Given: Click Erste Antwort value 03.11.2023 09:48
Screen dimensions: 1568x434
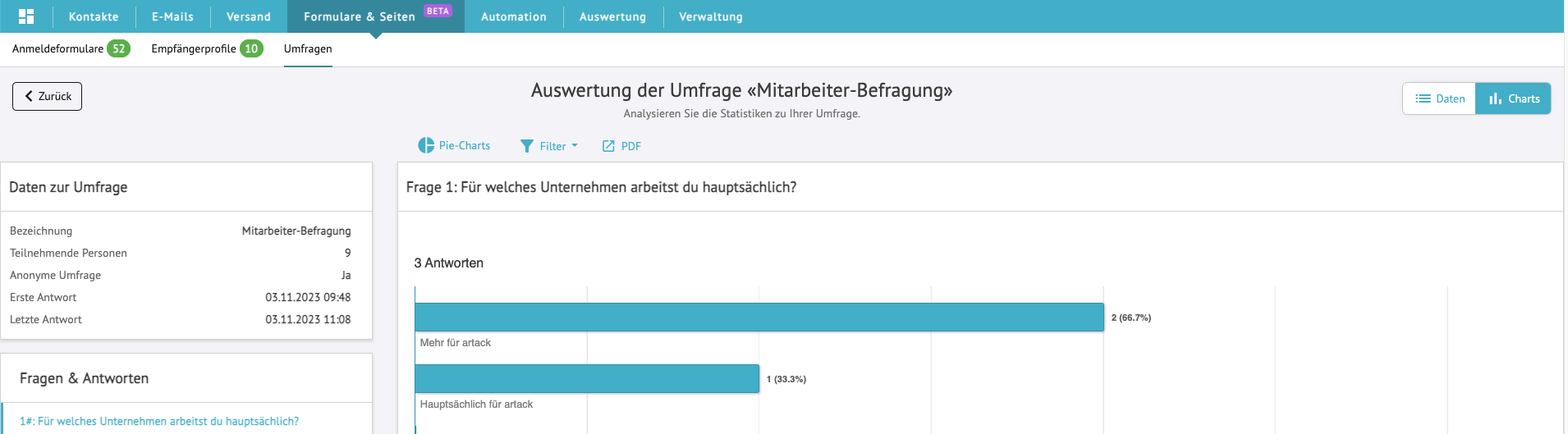Looking at the screenshot, I should pyautogui.click(x=308, y=298).
